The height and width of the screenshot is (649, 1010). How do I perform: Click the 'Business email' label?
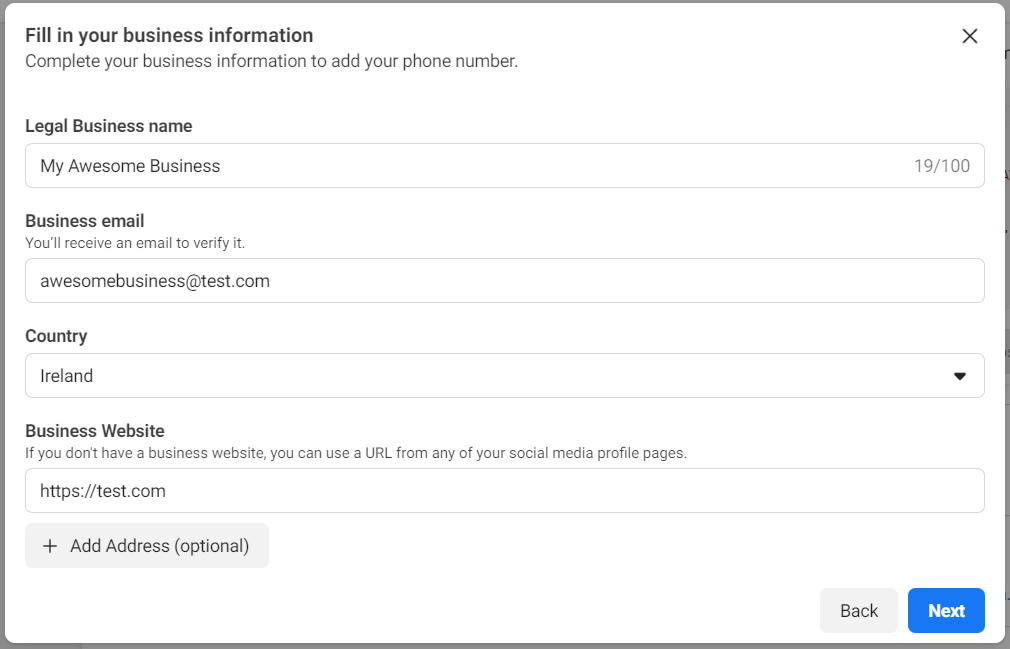click(85, 221)
